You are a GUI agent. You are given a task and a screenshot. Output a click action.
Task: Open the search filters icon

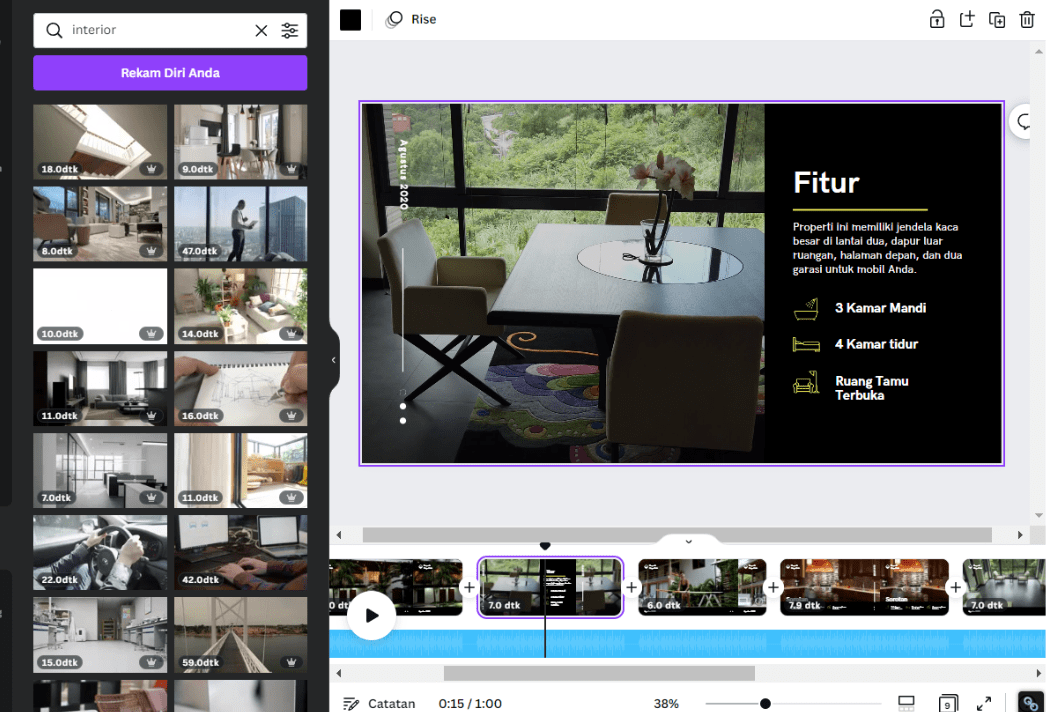click(x=290, y=31)
